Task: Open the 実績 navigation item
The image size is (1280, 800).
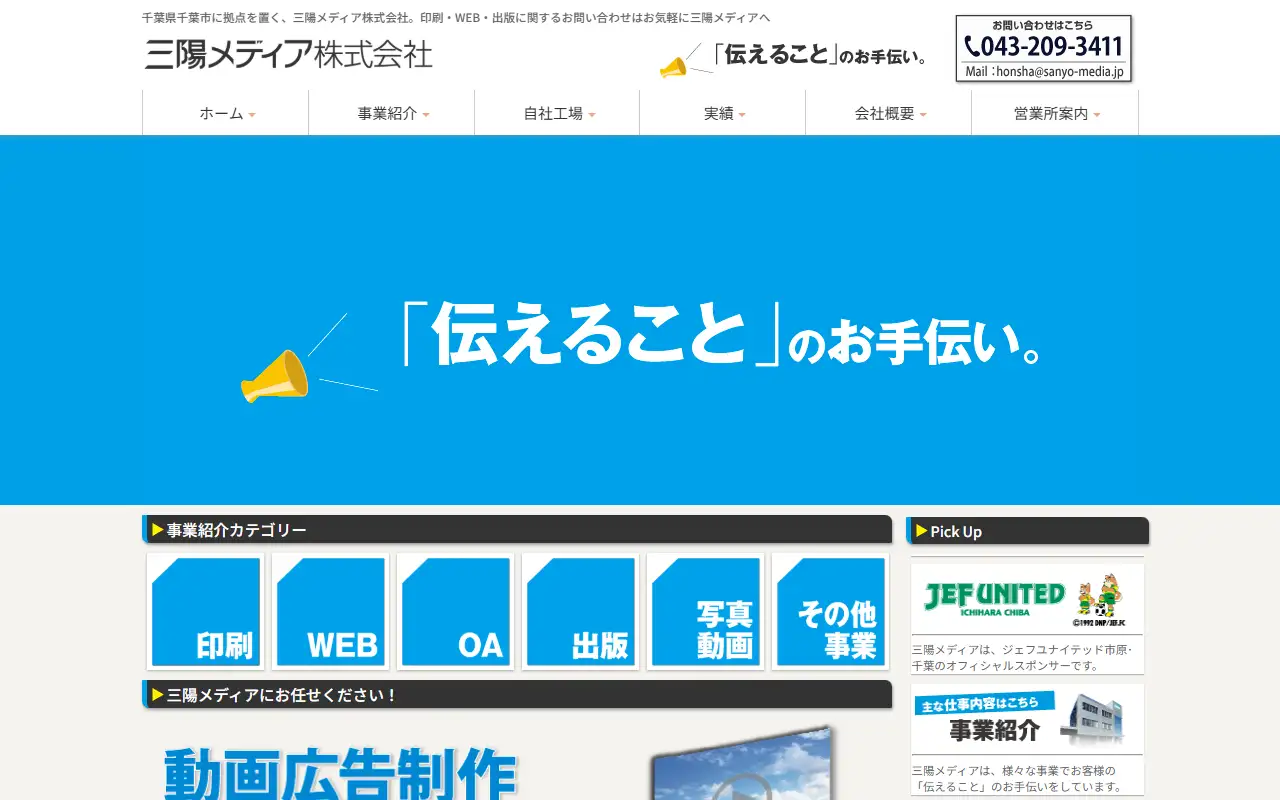Action: coord(722,113)
